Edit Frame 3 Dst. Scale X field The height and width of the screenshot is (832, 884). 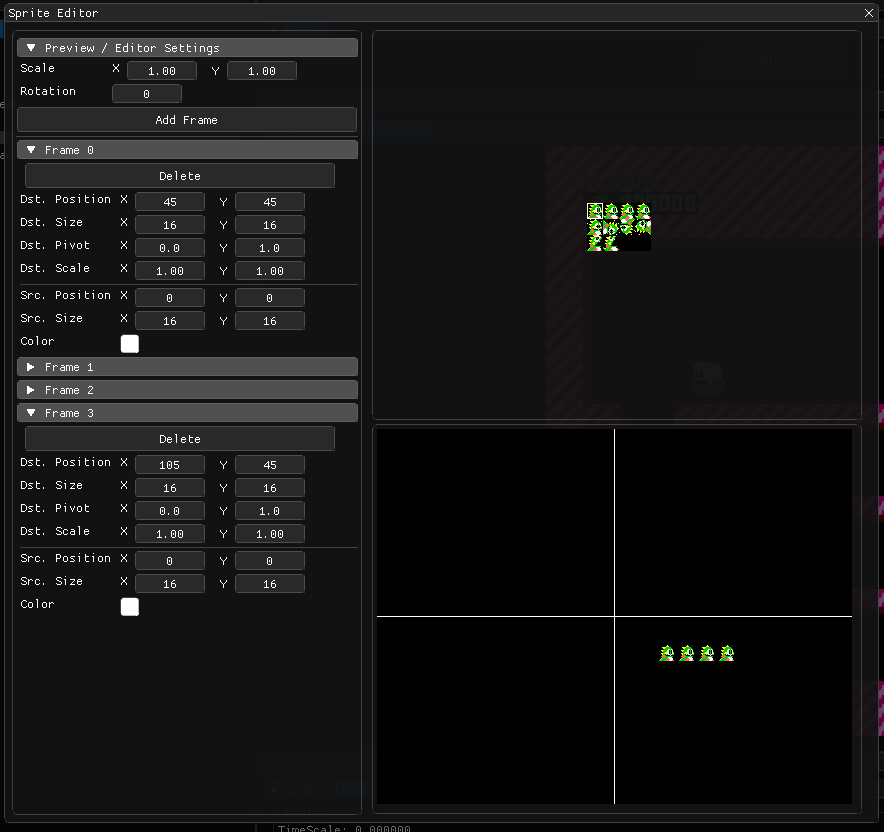[170, 534]
